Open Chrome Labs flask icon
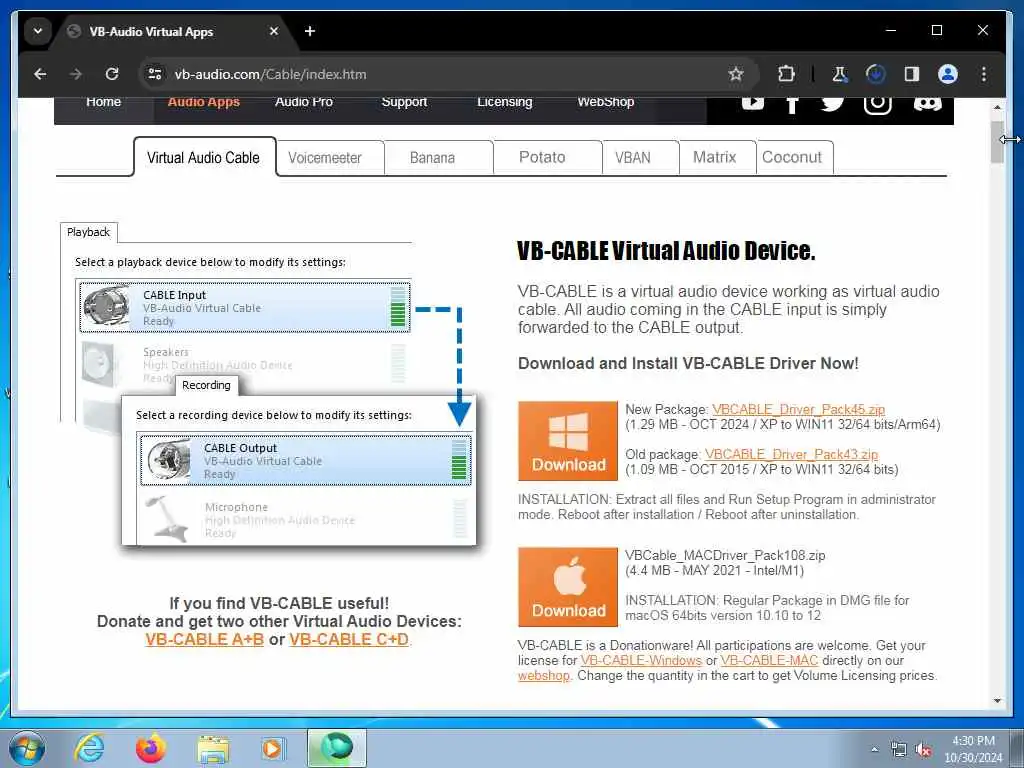The height and width of the screenshot is (768, 1024). click(x=840, y=74)
